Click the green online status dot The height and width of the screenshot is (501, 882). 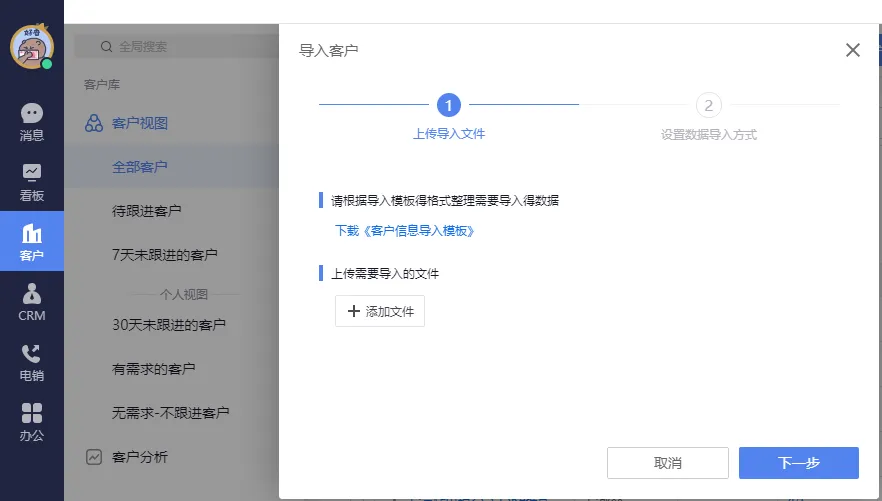coord(47,64)
